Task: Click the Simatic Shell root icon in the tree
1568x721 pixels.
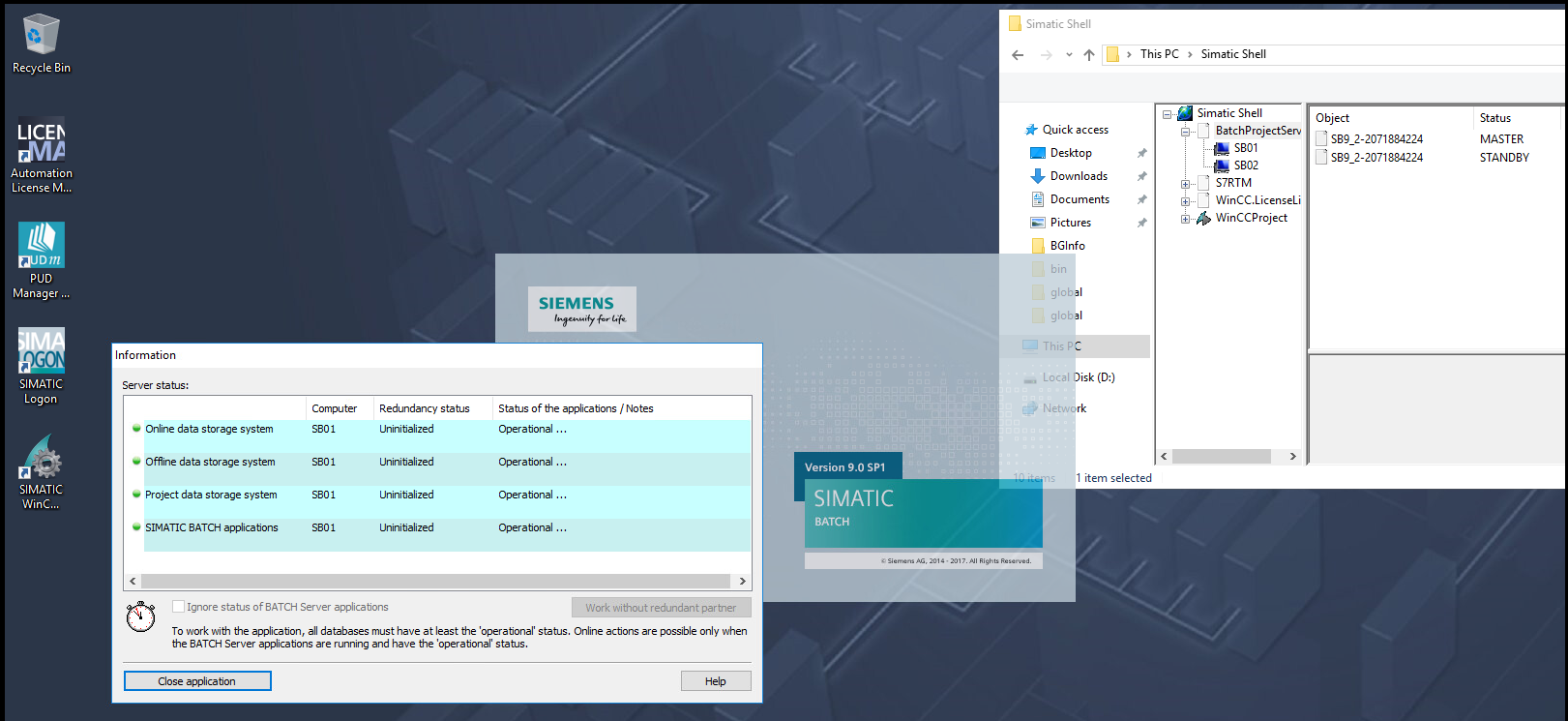Action: (x=1185, y=113)
